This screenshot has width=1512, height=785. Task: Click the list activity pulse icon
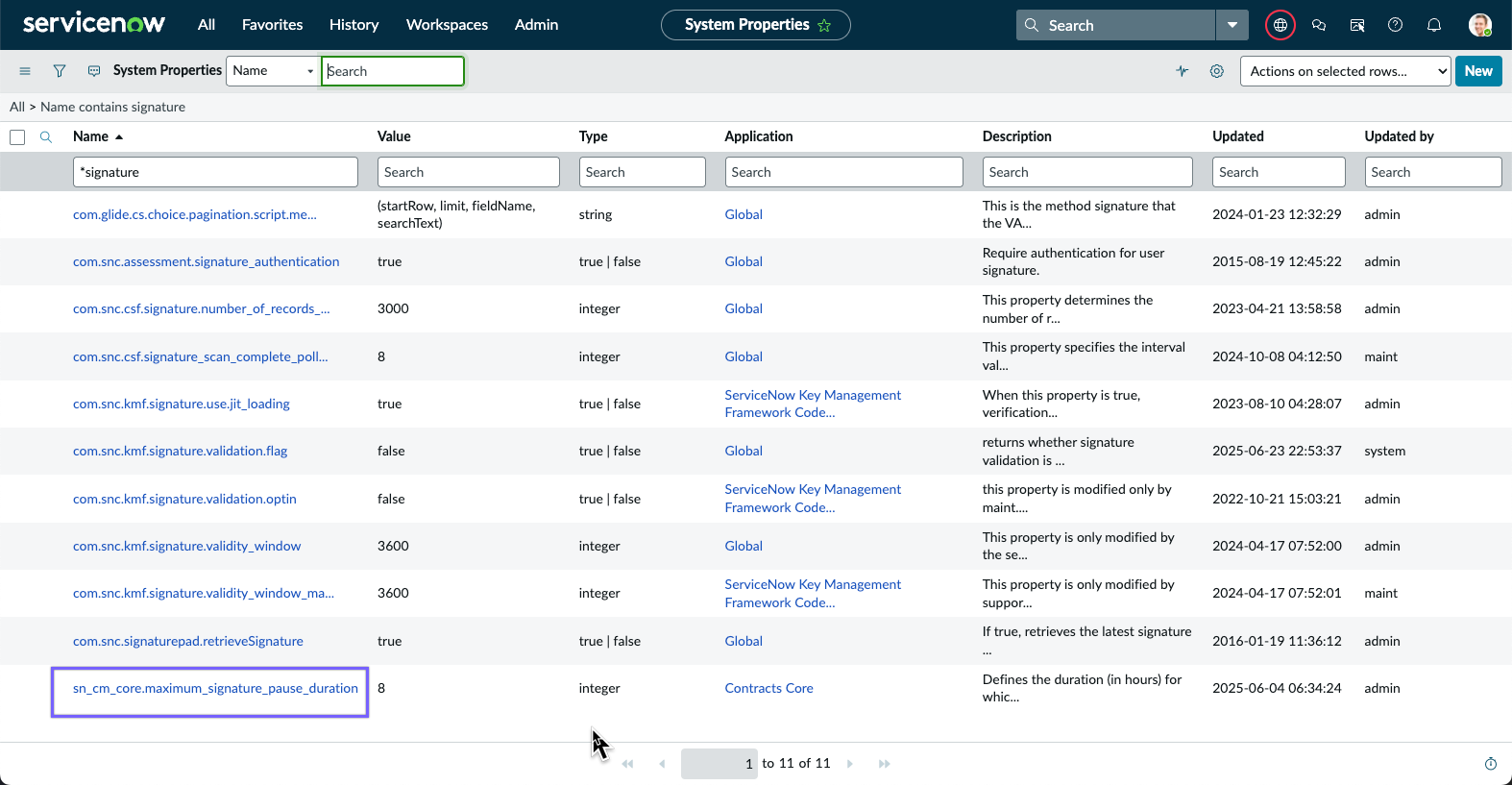point(1183,71)
